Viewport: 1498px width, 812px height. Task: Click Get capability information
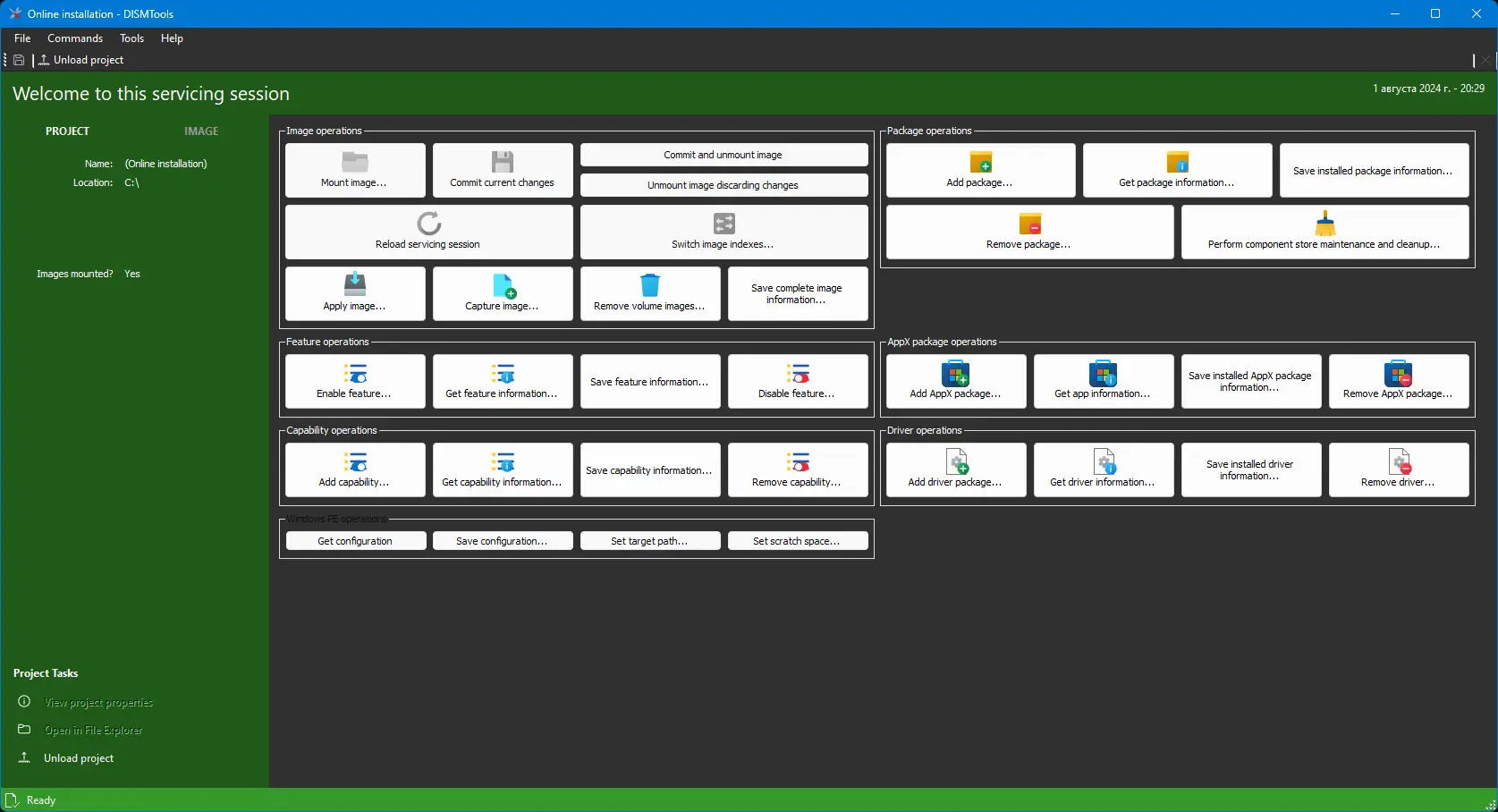coord(503,469)
